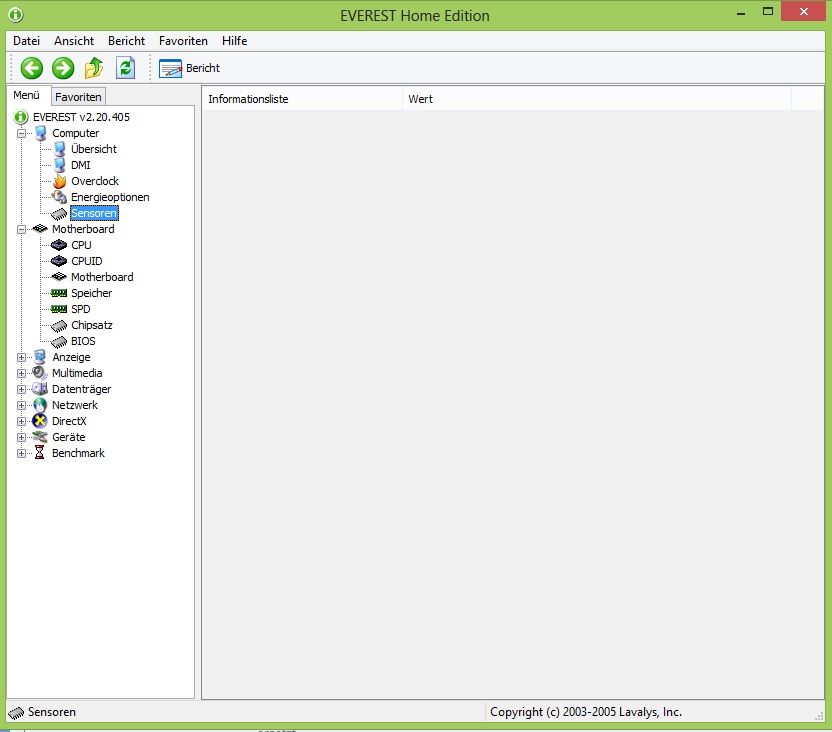Refresh the view using the refresh icon
832x732 pixels.
click(126, 68)
